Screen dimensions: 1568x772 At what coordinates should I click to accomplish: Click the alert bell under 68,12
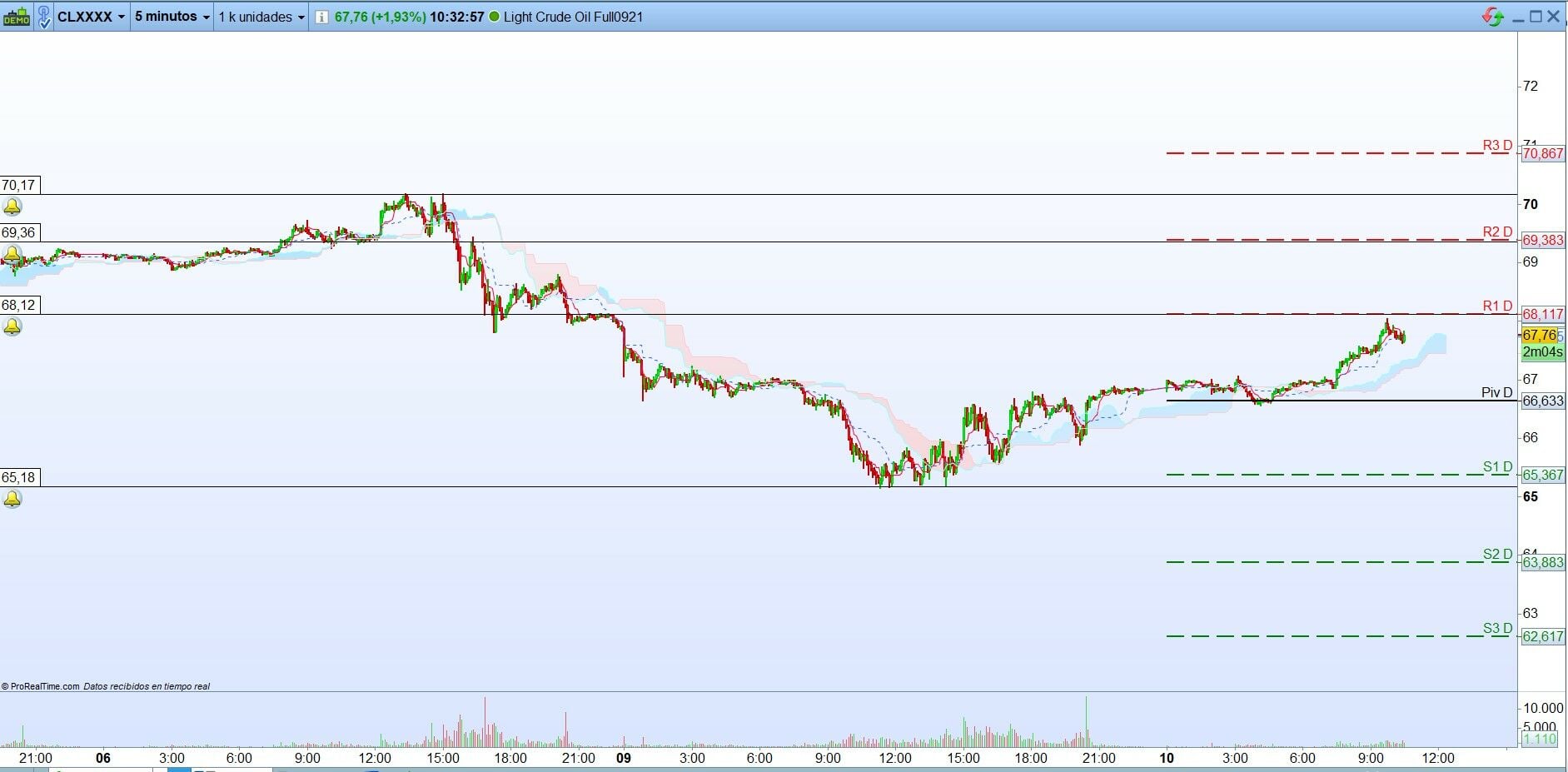tap(12, 326)
